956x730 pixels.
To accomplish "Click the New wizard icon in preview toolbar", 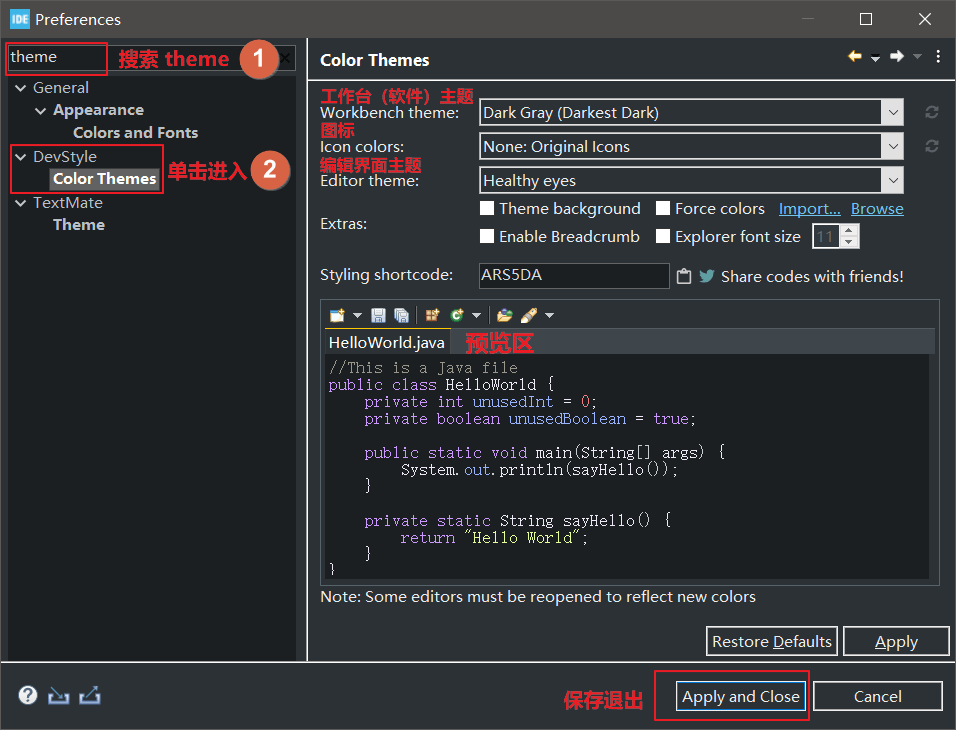I will (337, 315).
